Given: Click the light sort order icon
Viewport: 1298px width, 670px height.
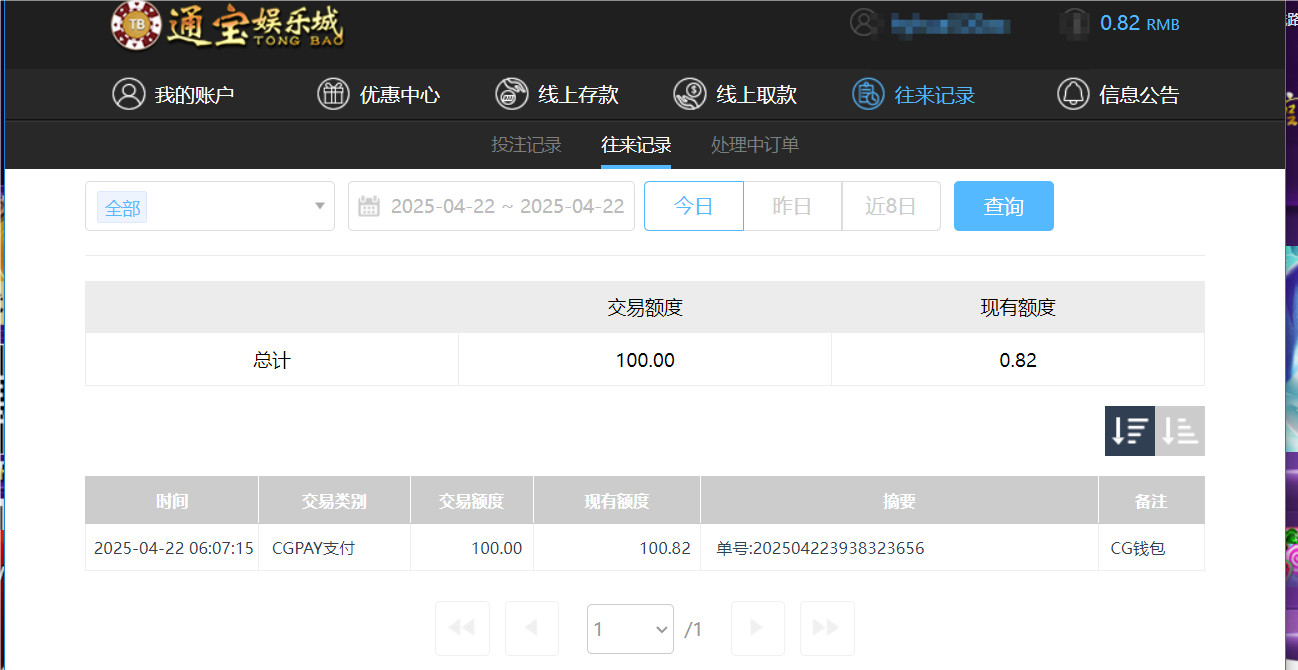Looking at the screenshot, I should 1179,430.
